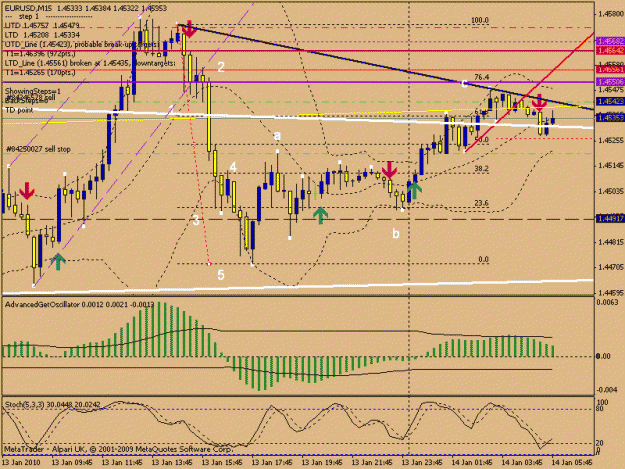Click the 1.45035 price scale value
625x469 pixels.
point(611,191)
